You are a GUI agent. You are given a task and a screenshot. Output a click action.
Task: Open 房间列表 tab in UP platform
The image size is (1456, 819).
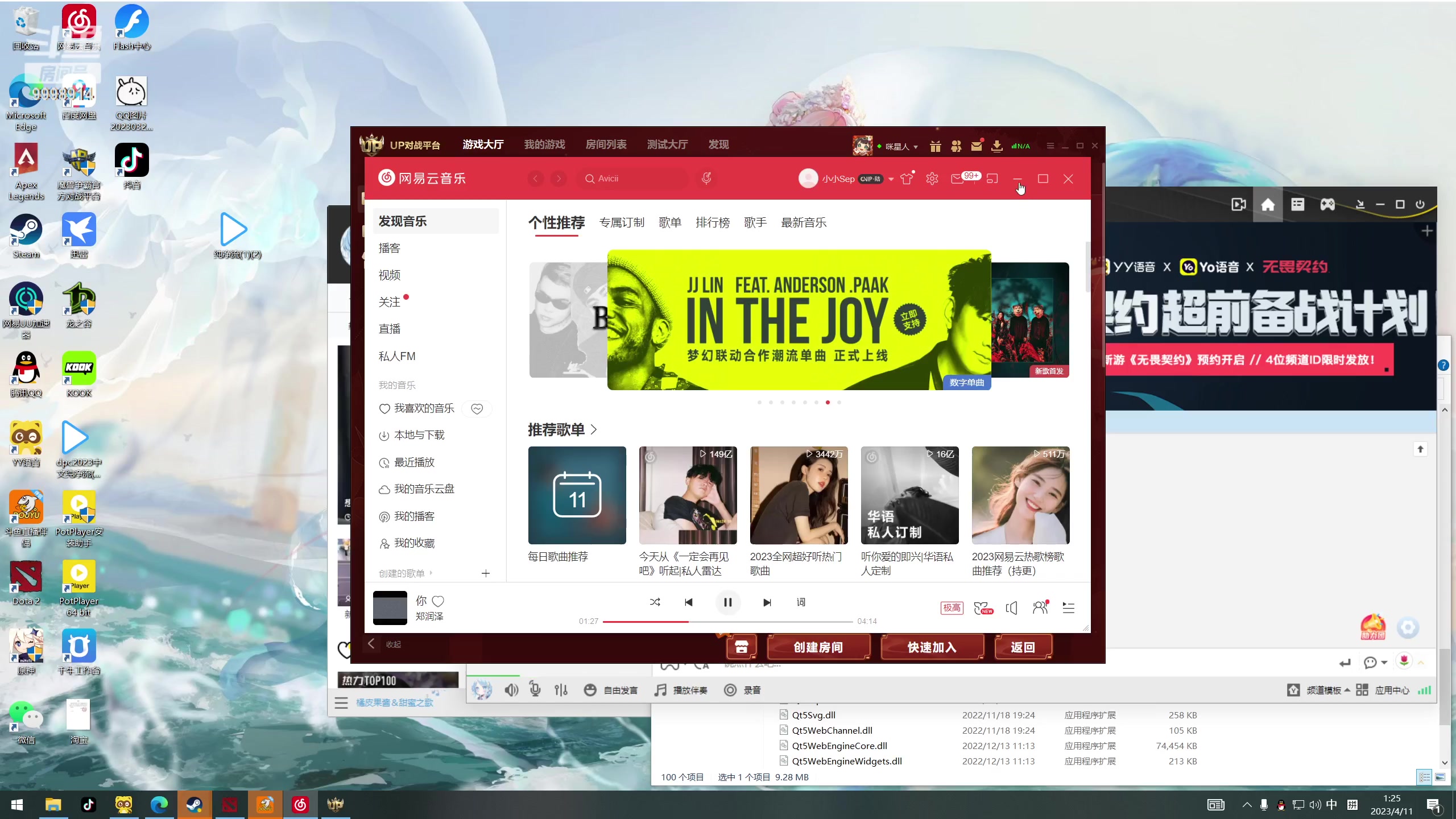[606, 144]
